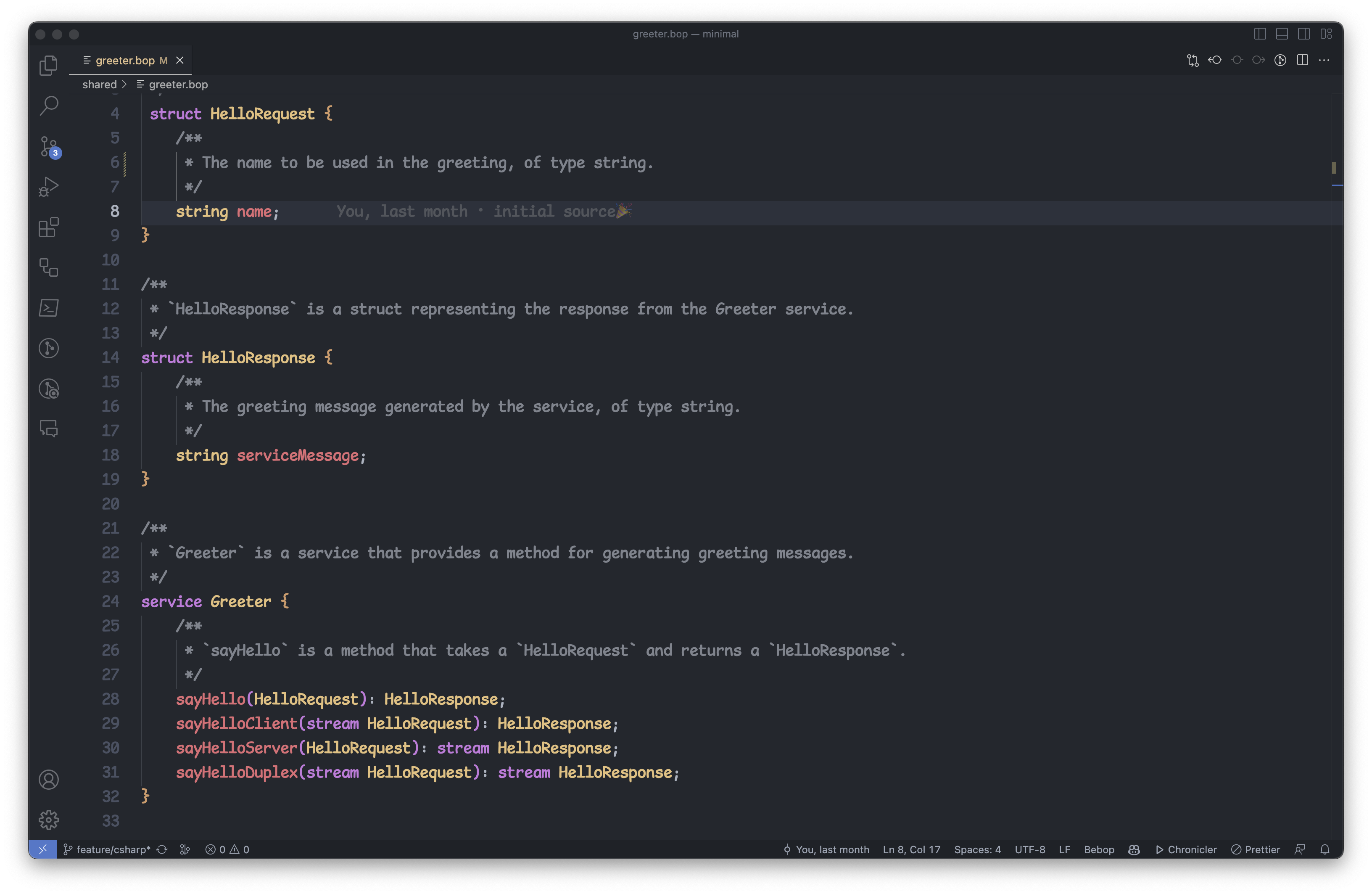This screenshot has width=1372, height=894.
Task: Open the Extensions view icon
Action: coord(48,227)
